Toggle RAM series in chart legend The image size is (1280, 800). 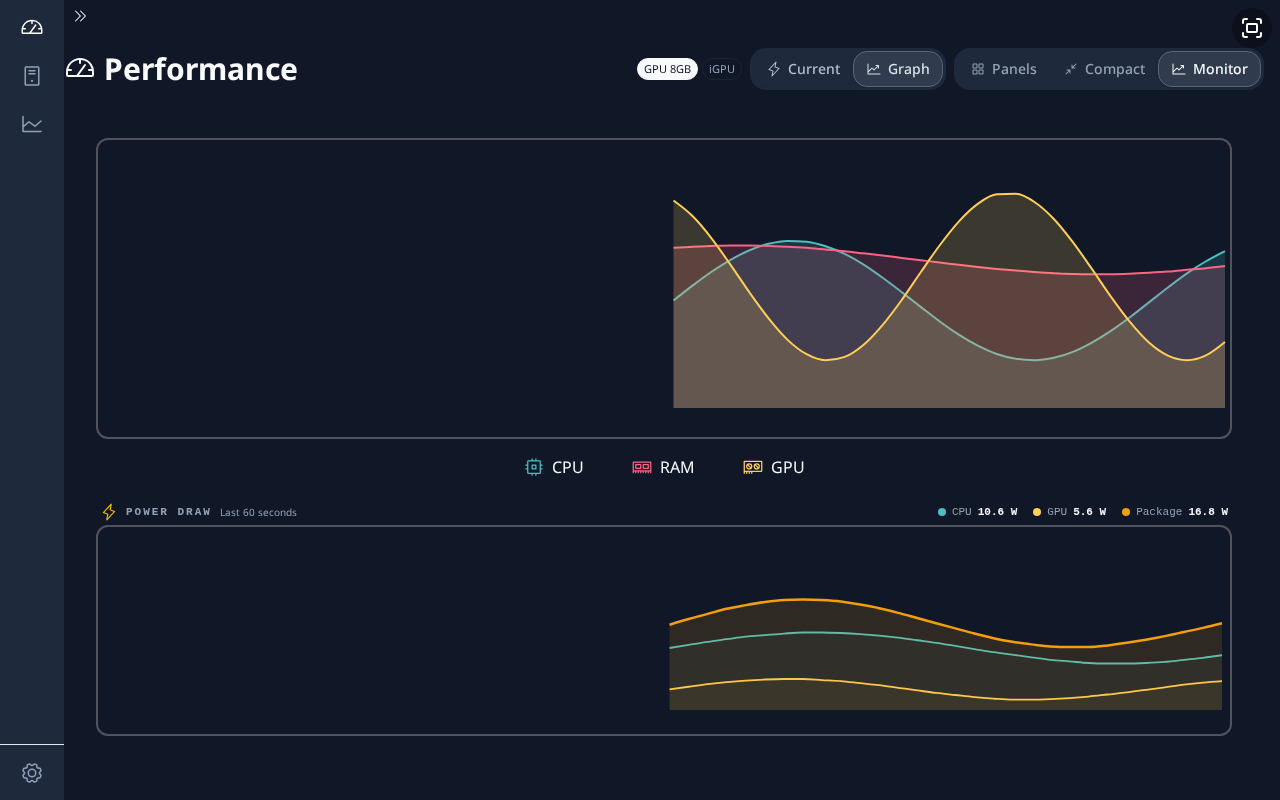click(663, 467)
